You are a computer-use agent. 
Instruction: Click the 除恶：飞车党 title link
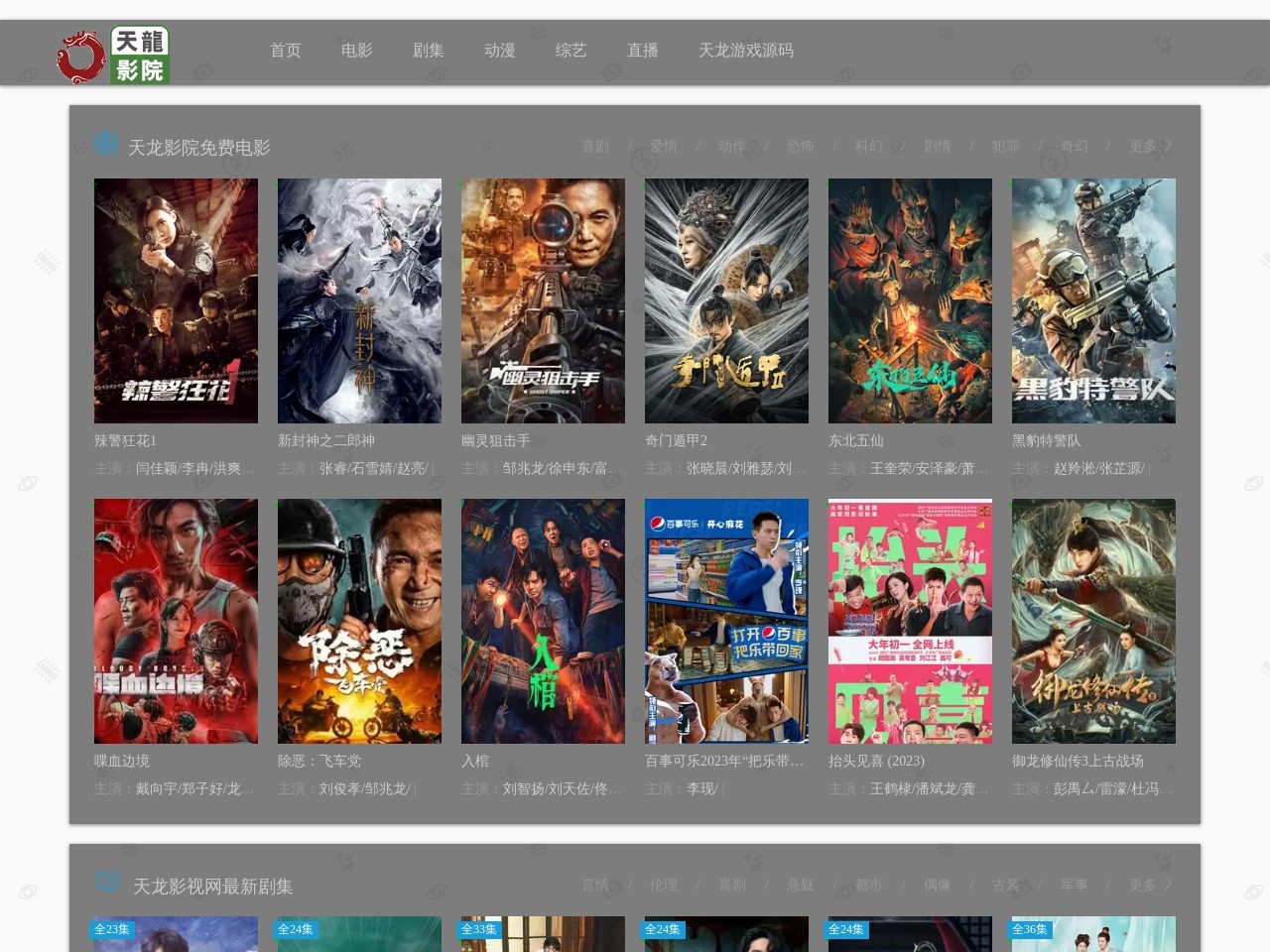(x=319, y=761)
